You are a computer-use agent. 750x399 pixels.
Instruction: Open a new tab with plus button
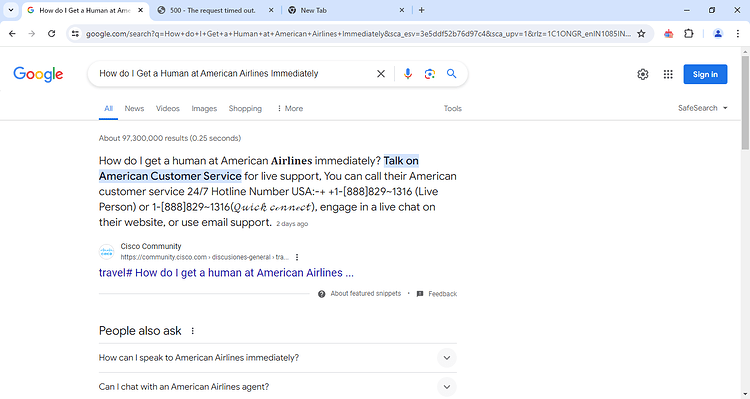(x=421, y=10)
